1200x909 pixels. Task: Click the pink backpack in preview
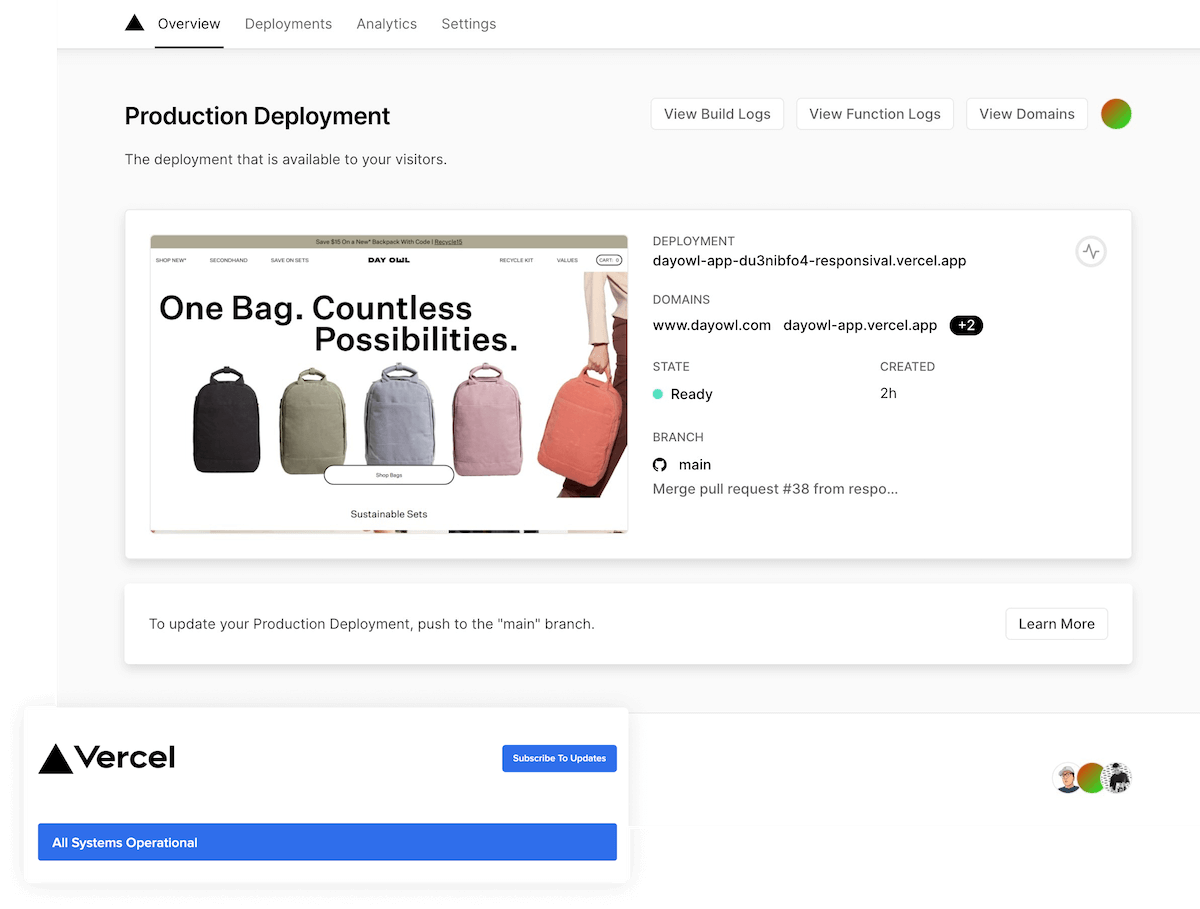click(x=487, y=420)
